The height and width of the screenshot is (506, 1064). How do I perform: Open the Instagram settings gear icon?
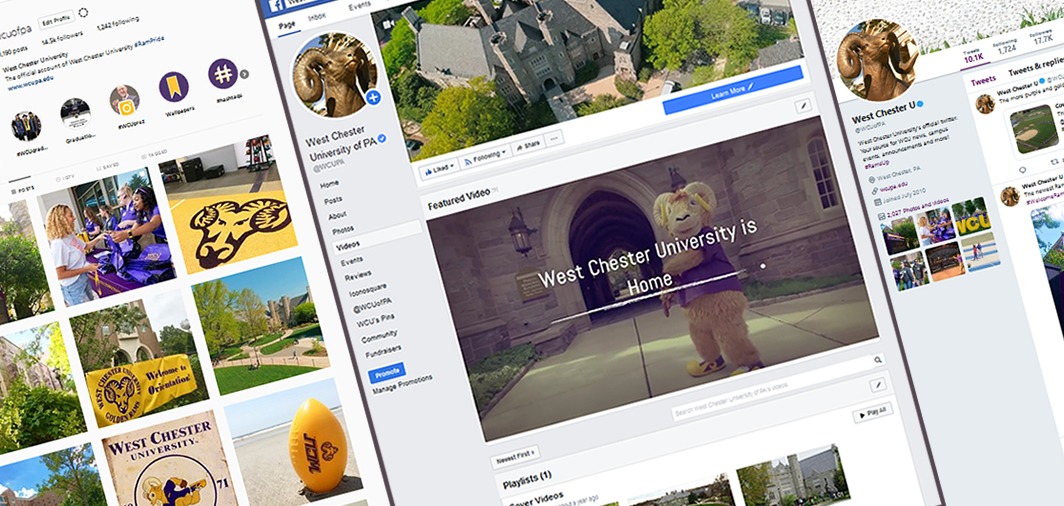[x=84, y=12]
